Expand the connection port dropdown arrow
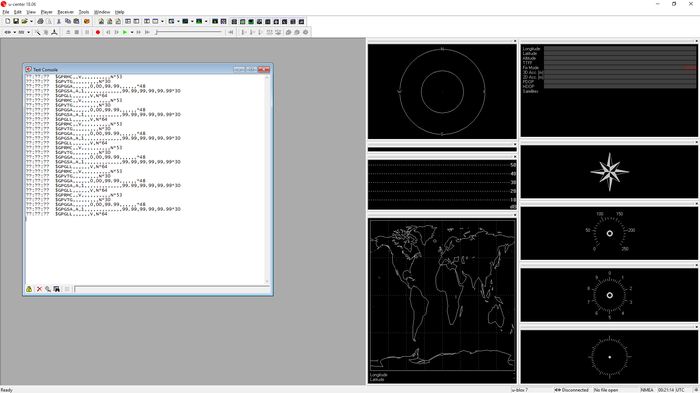Image resolution: width=700 pixels, height=393 pixels. coord(15,32)
